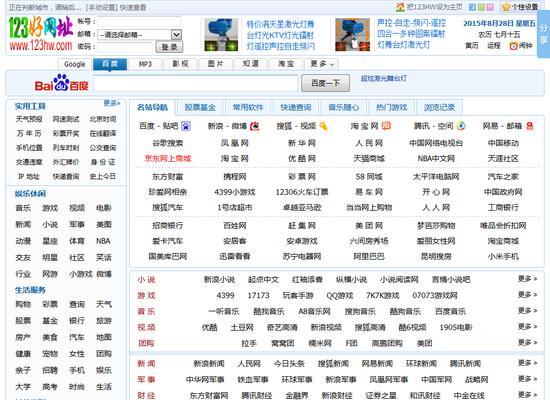Click the 登录 login button

tap(169, 47)
